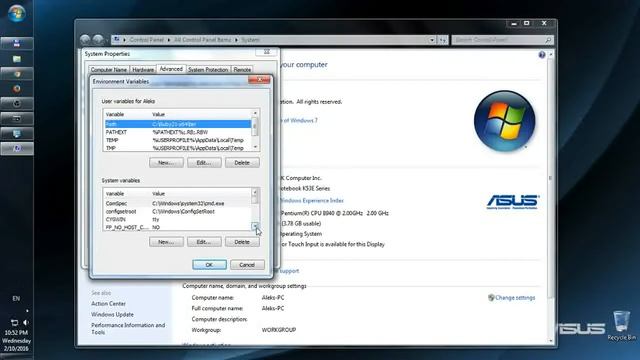Screen dimensions: 640x360
Task: Click the EN language indicator
Action: click(16, 298)
